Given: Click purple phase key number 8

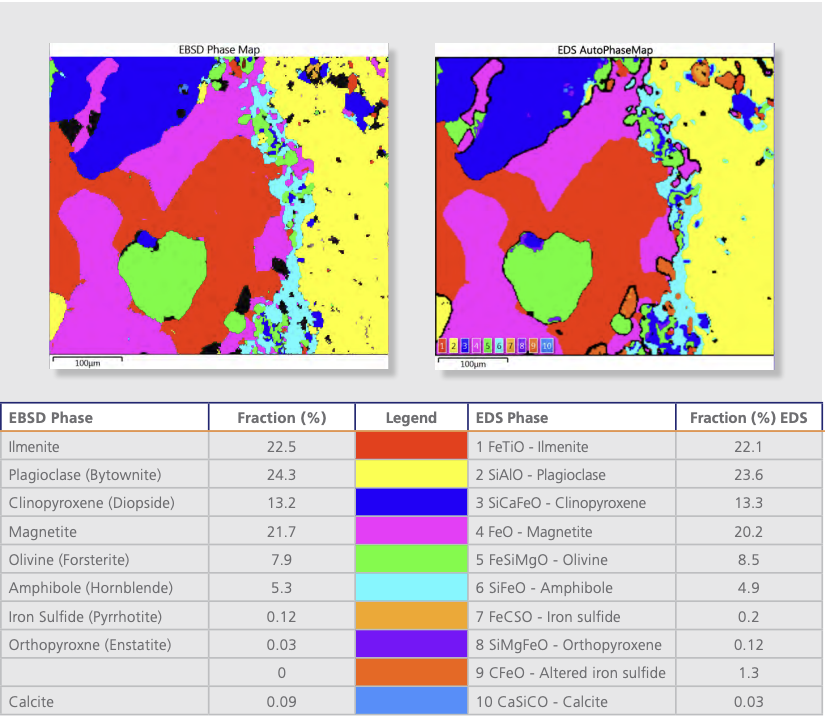Looking at the screenshot, I should click(x=522, y=346).
